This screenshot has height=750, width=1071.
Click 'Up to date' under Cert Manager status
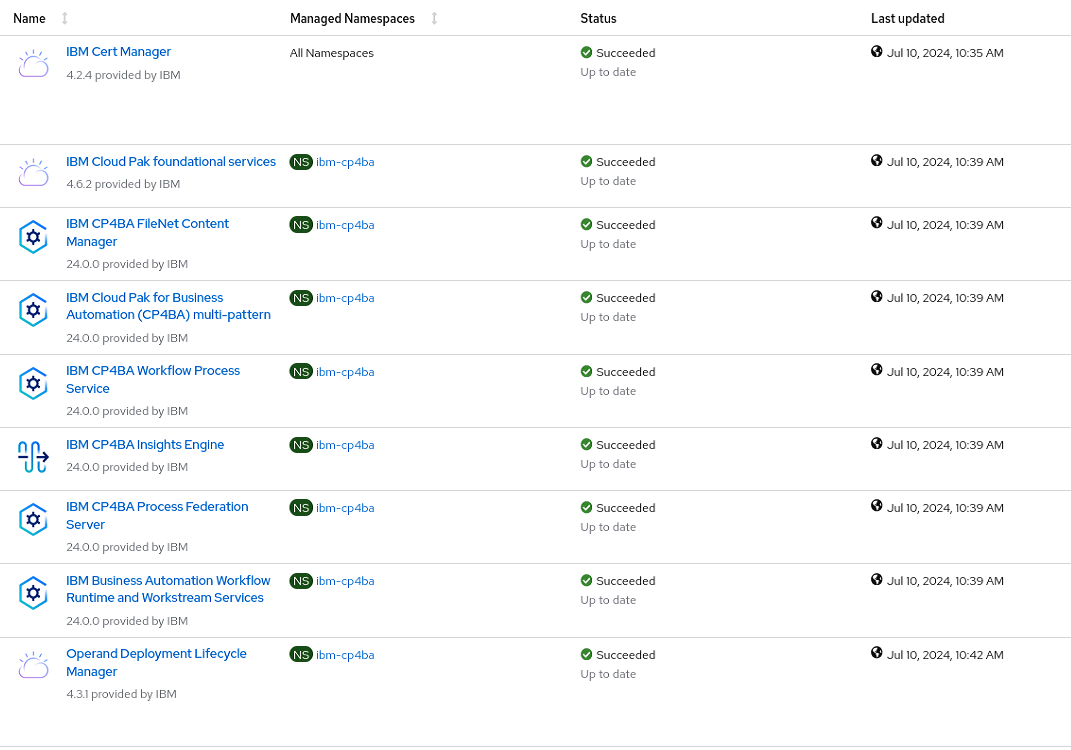[x=608, y=72]
